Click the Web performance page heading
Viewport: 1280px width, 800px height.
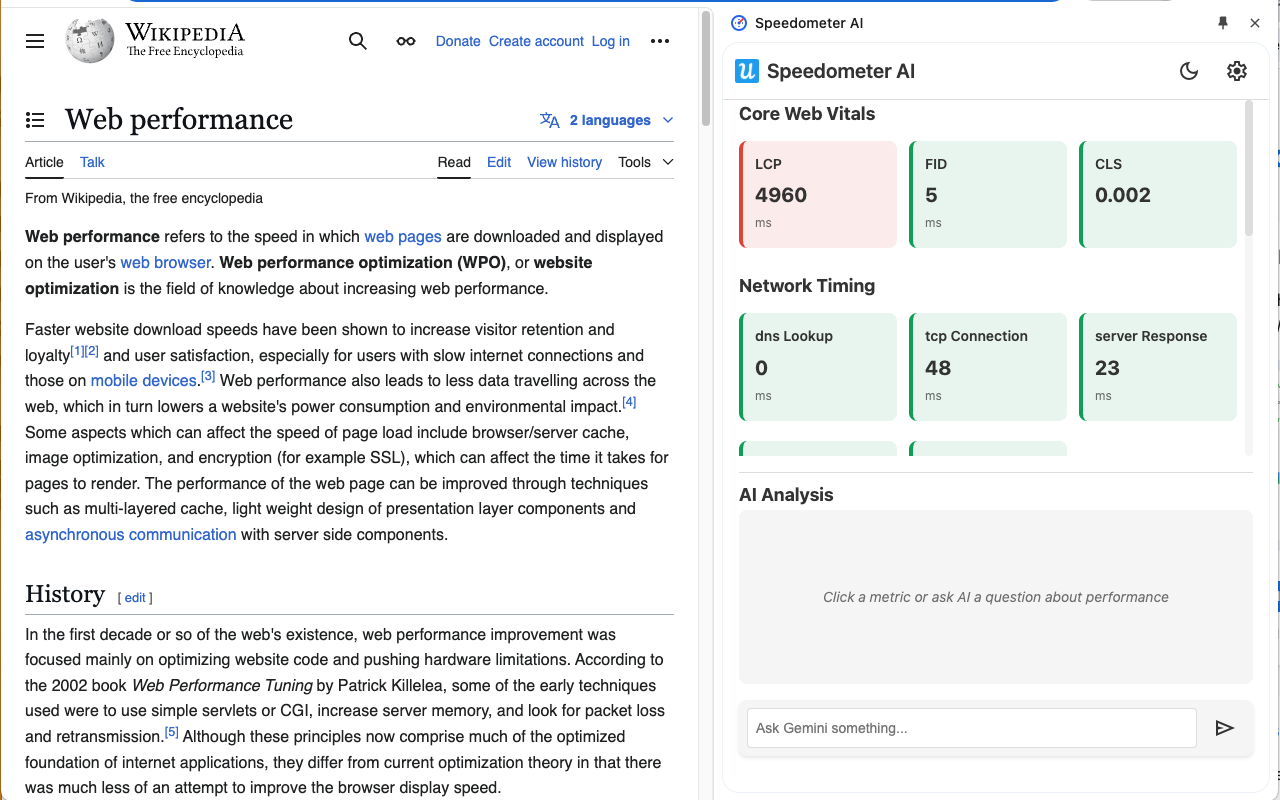coord(179,120)
